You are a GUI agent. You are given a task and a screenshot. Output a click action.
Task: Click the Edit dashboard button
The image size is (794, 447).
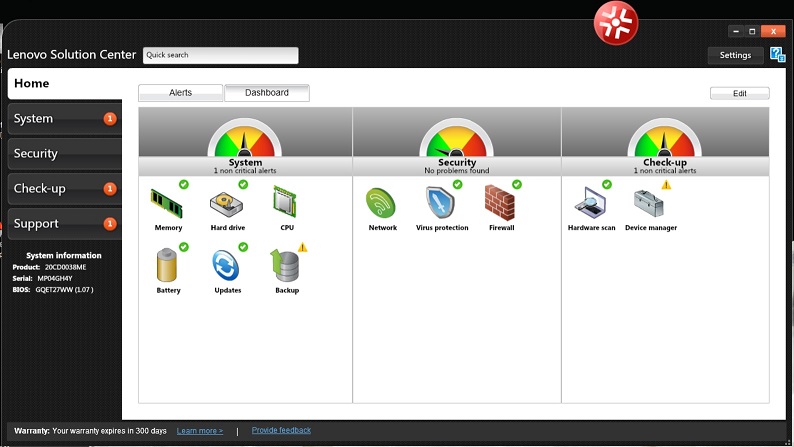(x=740, y=93)
